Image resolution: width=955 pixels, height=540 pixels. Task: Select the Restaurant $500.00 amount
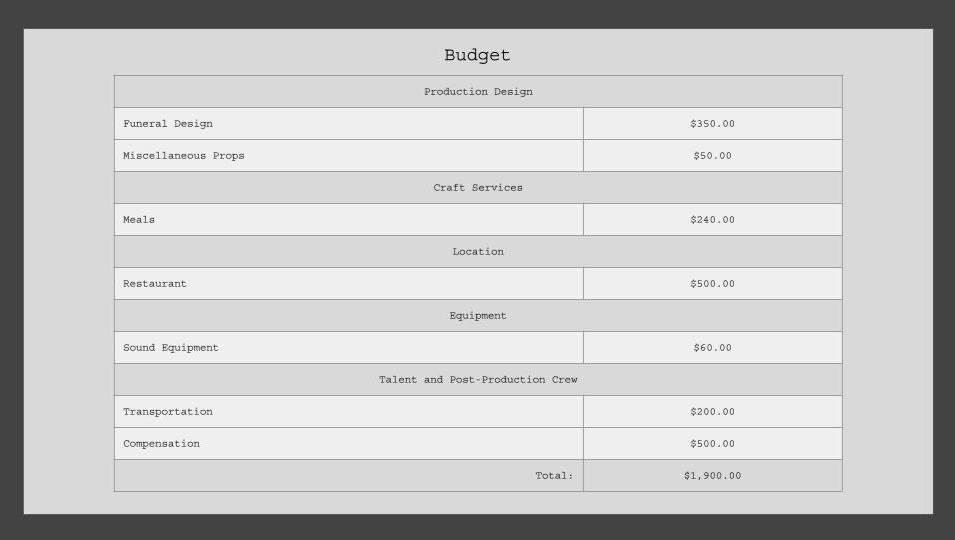[712, 284]
